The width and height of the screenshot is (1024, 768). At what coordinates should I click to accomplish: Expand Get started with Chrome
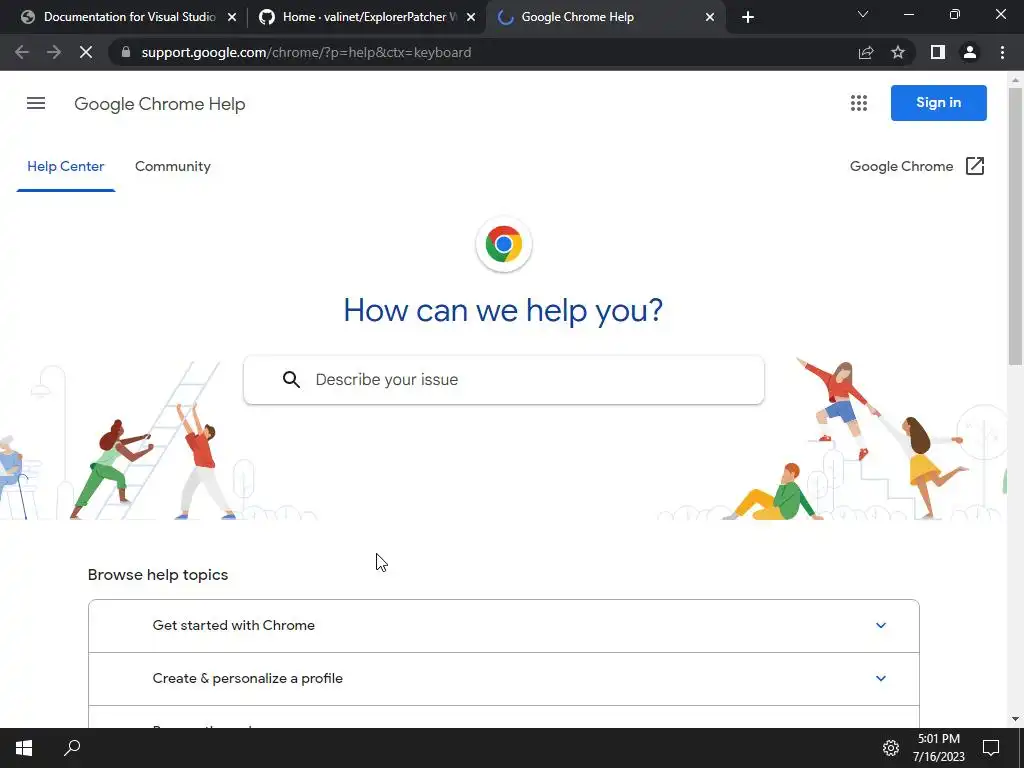(504, 626)
